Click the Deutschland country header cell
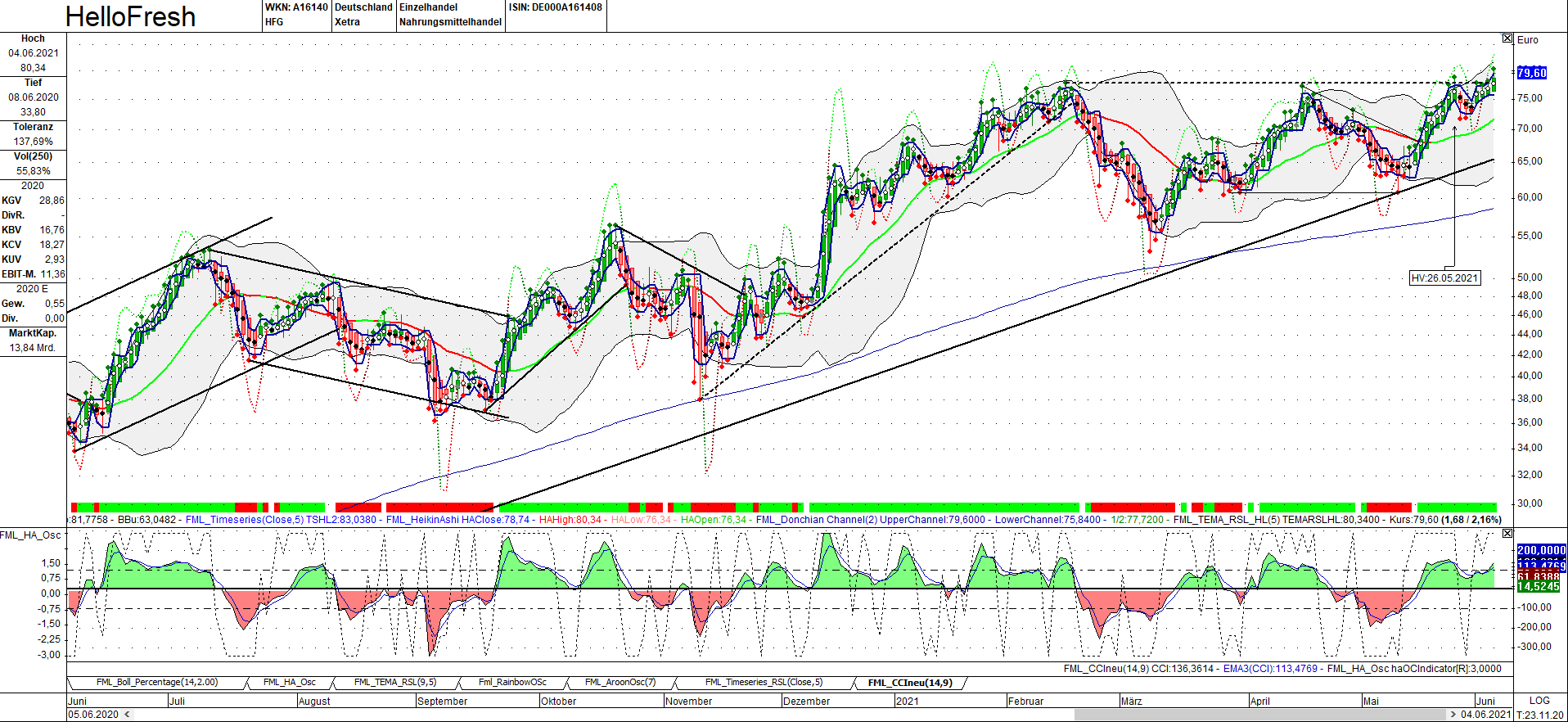 (363, 7)
